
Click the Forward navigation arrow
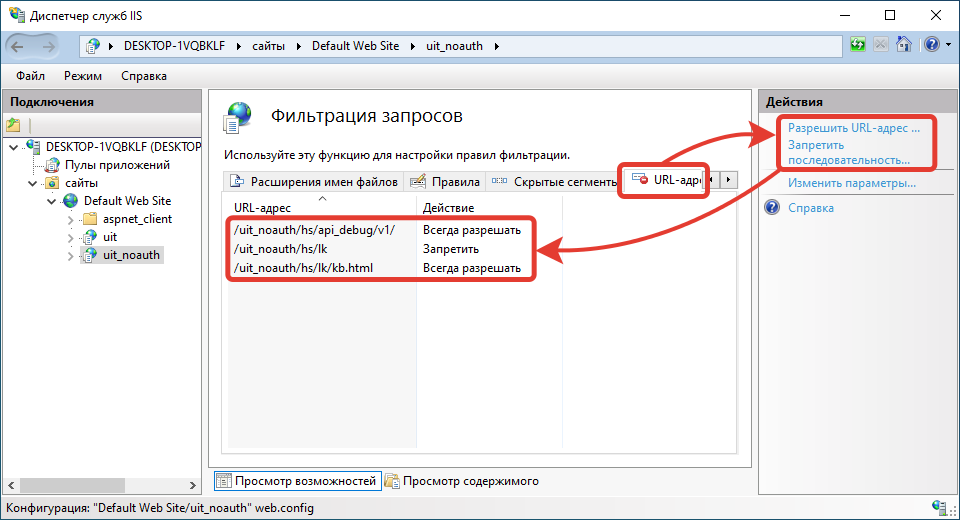48,47
